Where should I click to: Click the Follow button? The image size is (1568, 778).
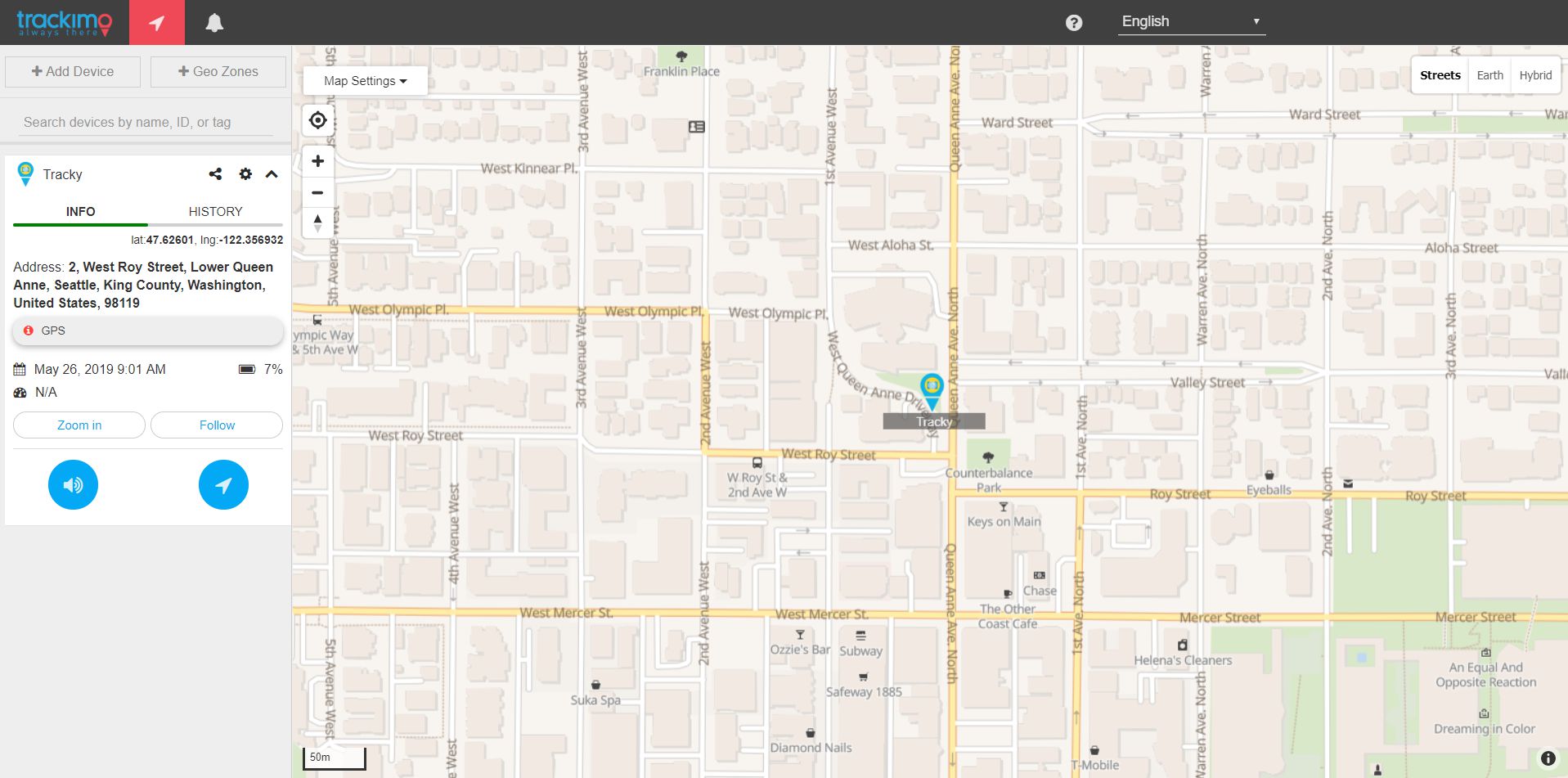tap(216, 425)
